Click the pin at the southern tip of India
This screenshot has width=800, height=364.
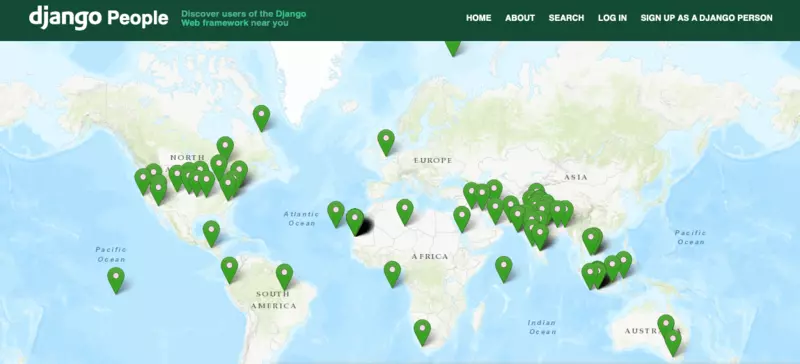[x=540, y=236]
